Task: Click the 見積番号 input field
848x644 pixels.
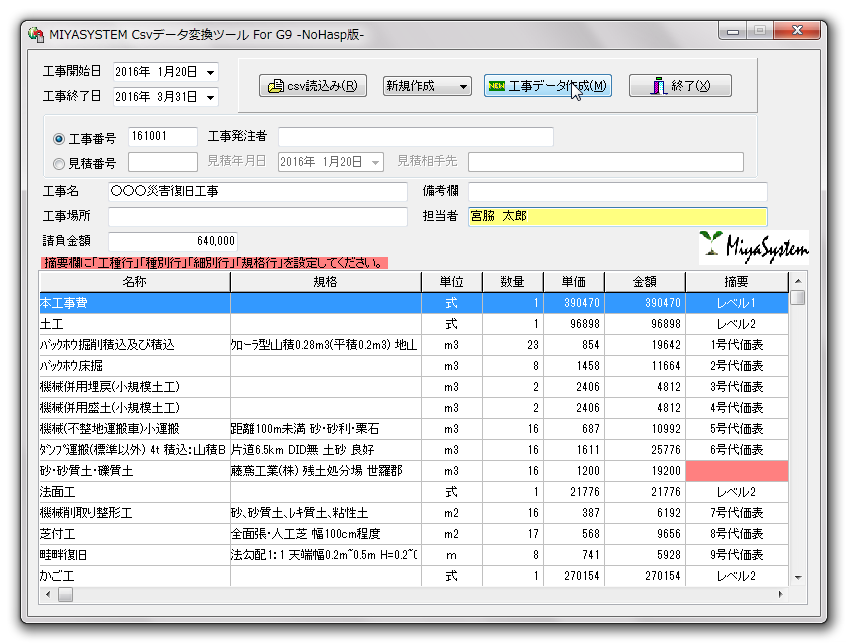Action: coord(163,162)
